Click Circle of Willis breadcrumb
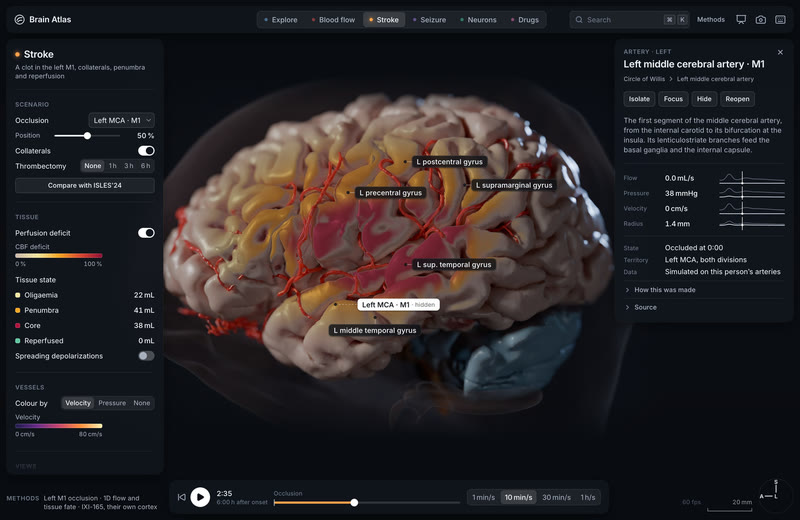 644,79
